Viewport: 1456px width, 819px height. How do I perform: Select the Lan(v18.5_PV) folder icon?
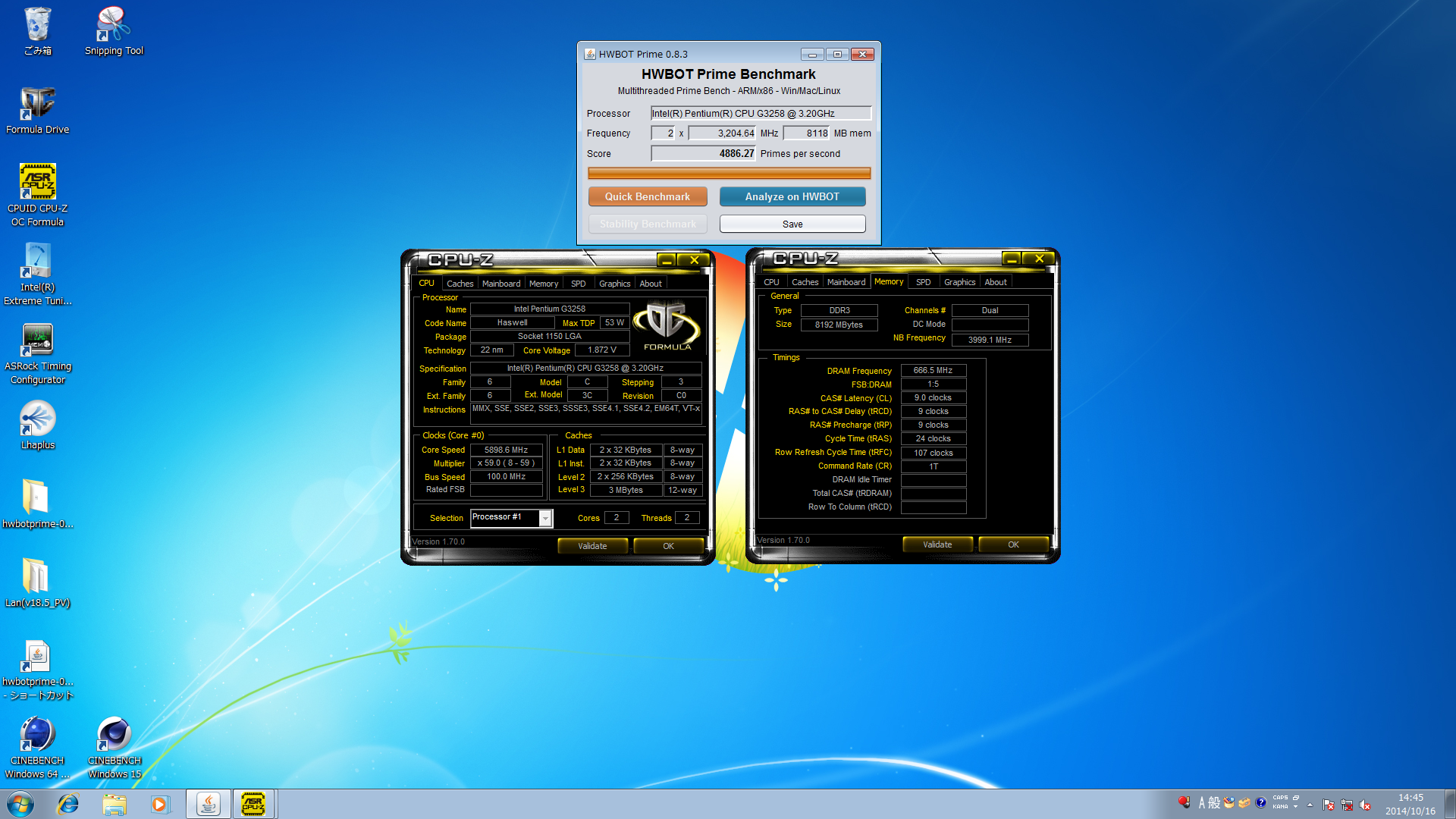(x=37, y=582)
